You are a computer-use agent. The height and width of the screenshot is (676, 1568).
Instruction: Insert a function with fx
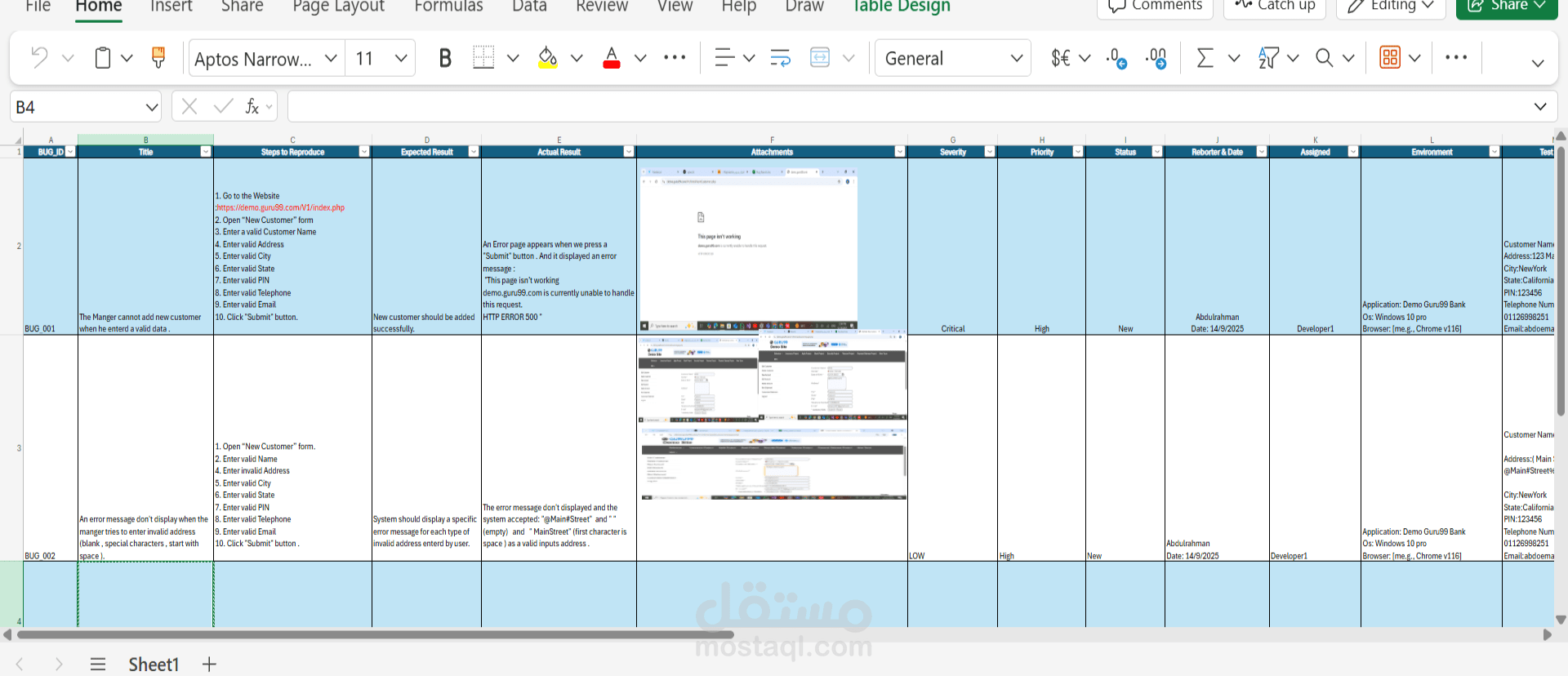tap(252, 106)
